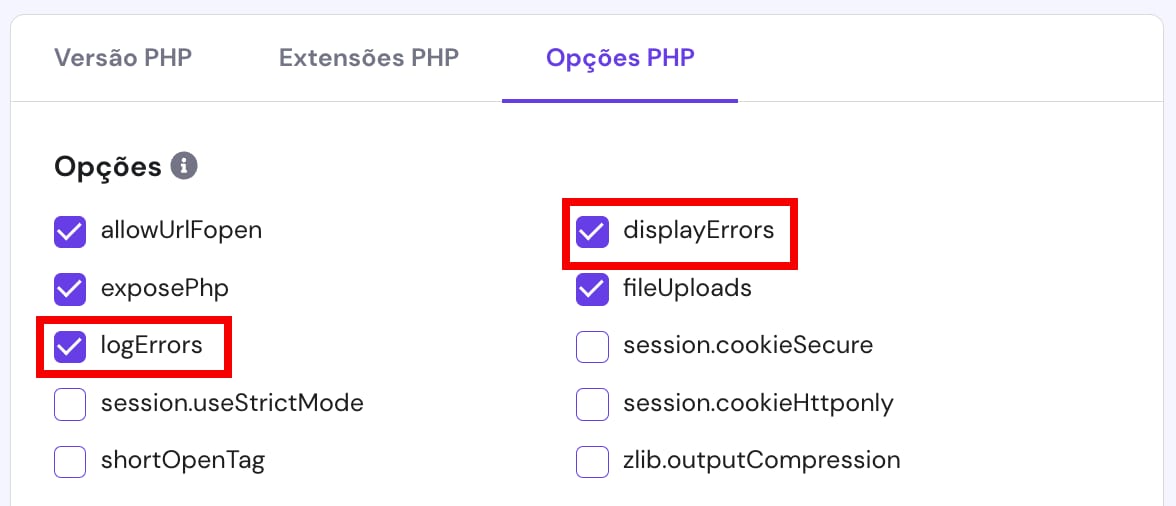The image size is (1176, 506).
Task: Click the info icon beside Opções
Action: 184,166
